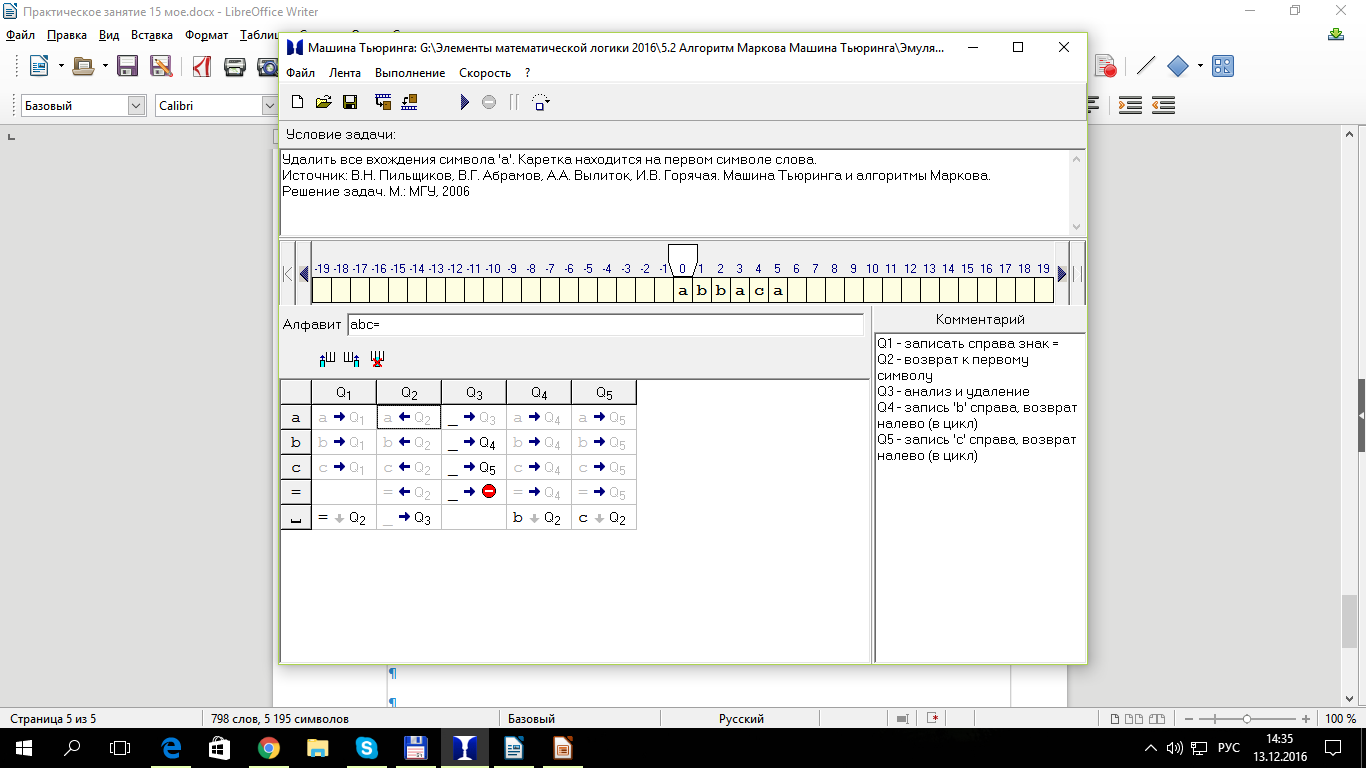The width and height of the screenshot is (1366, 768).
Task: Select column header Q1 in program table
Action: pyautogui.click(x=344, y=393)
